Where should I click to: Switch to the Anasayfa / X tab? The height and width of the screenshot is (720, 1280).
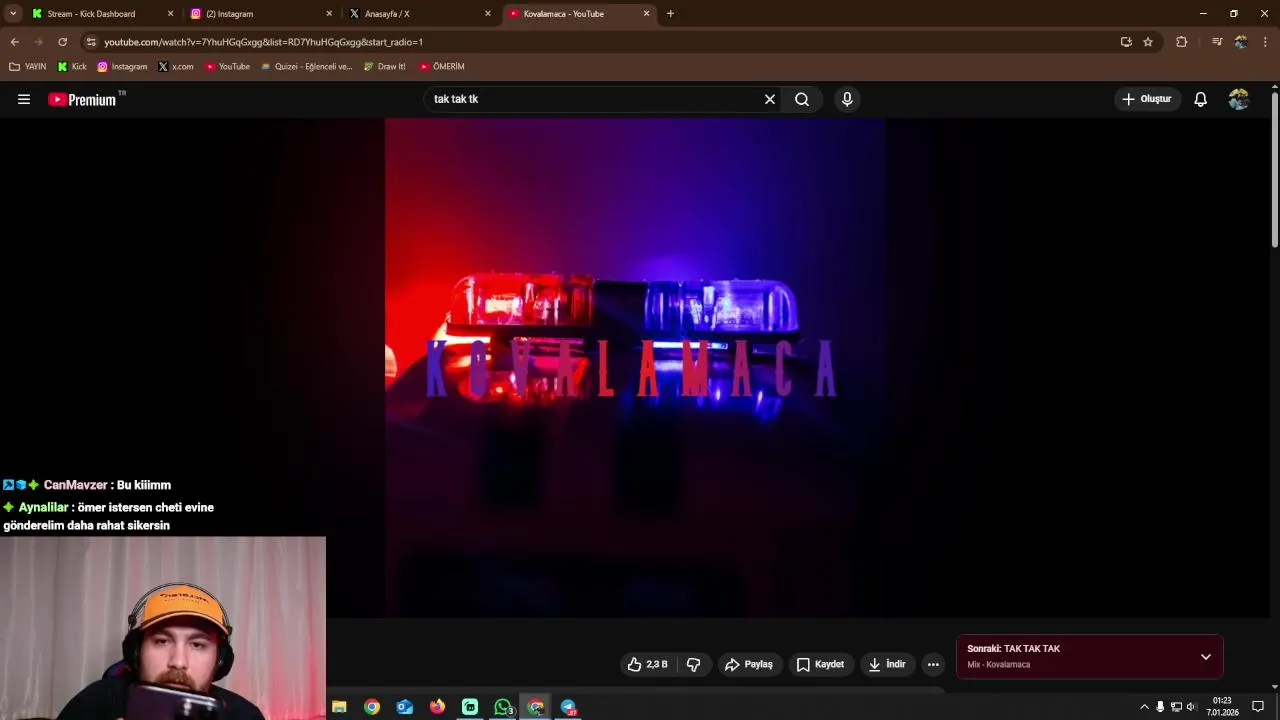[418, 14]
